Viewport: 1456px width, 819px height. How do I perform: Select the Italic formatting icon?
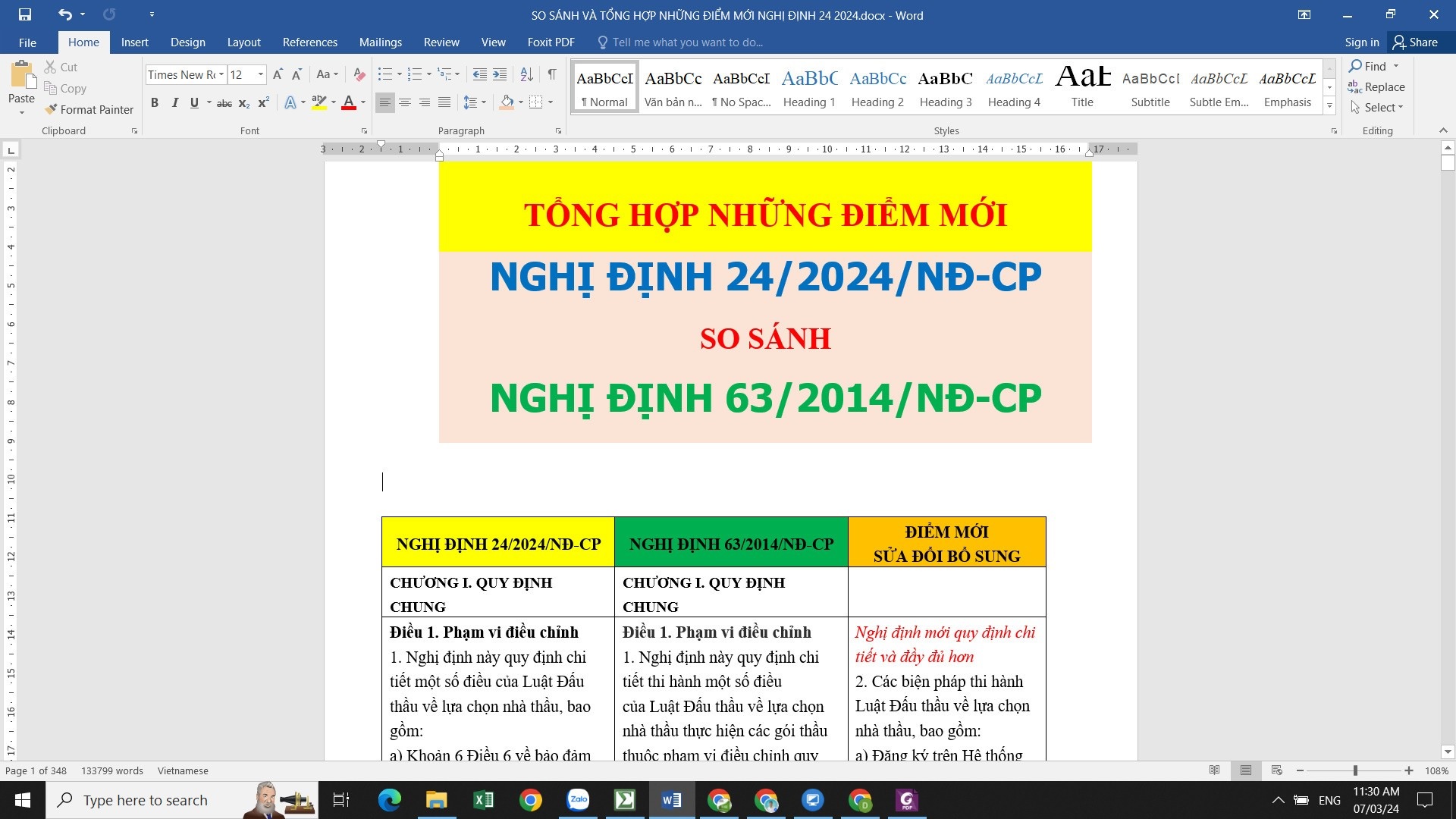(175, 102)
